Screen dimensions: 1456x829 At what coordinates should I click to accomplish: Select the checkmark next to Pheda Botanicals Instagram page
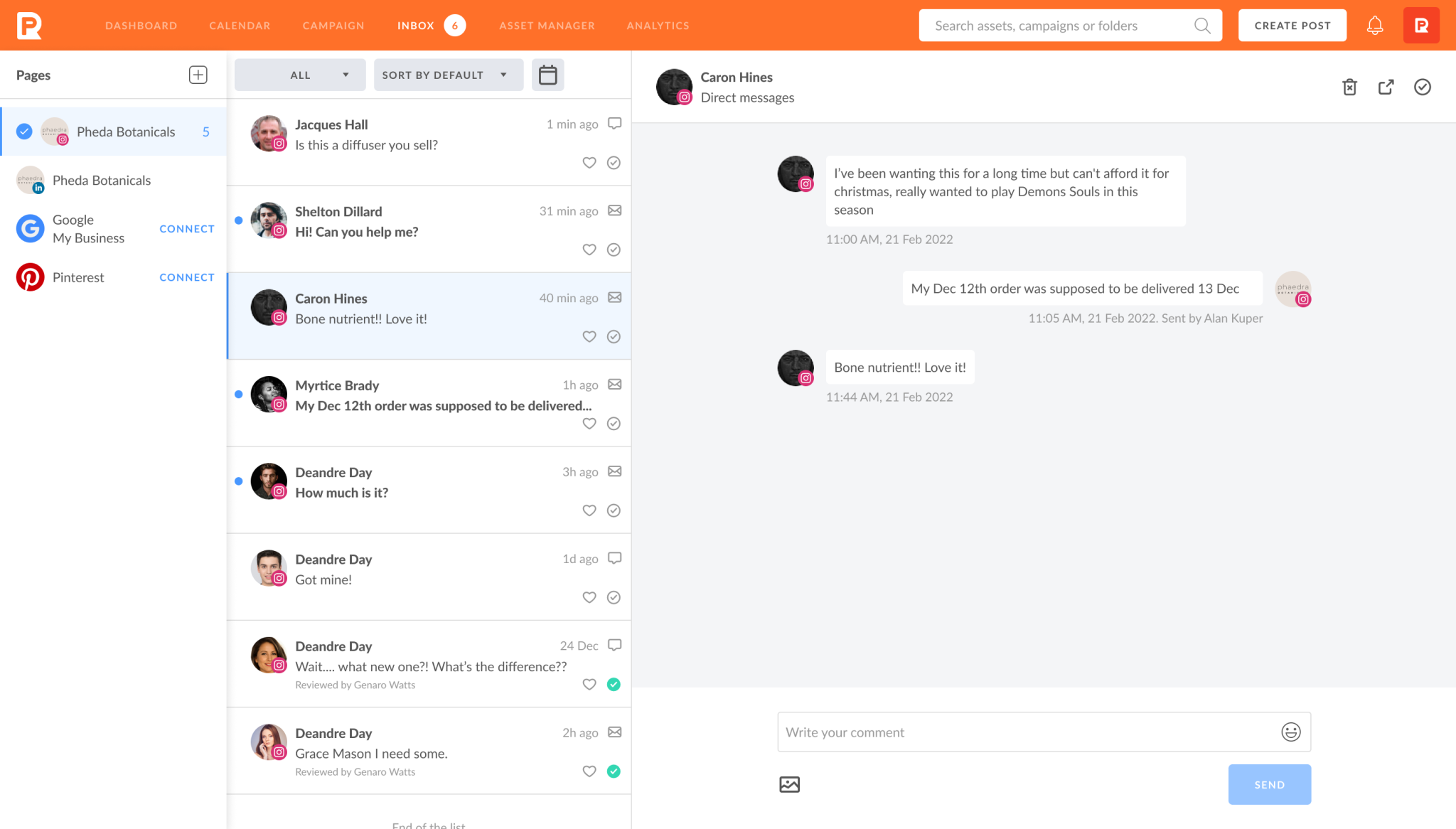23,131
